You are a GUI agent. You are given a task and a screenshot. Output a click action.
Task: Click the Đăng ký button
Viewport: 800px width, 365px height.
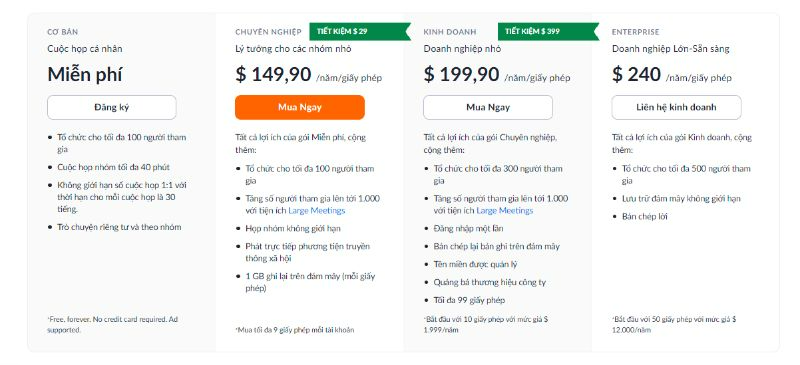[x=112, y=107]
